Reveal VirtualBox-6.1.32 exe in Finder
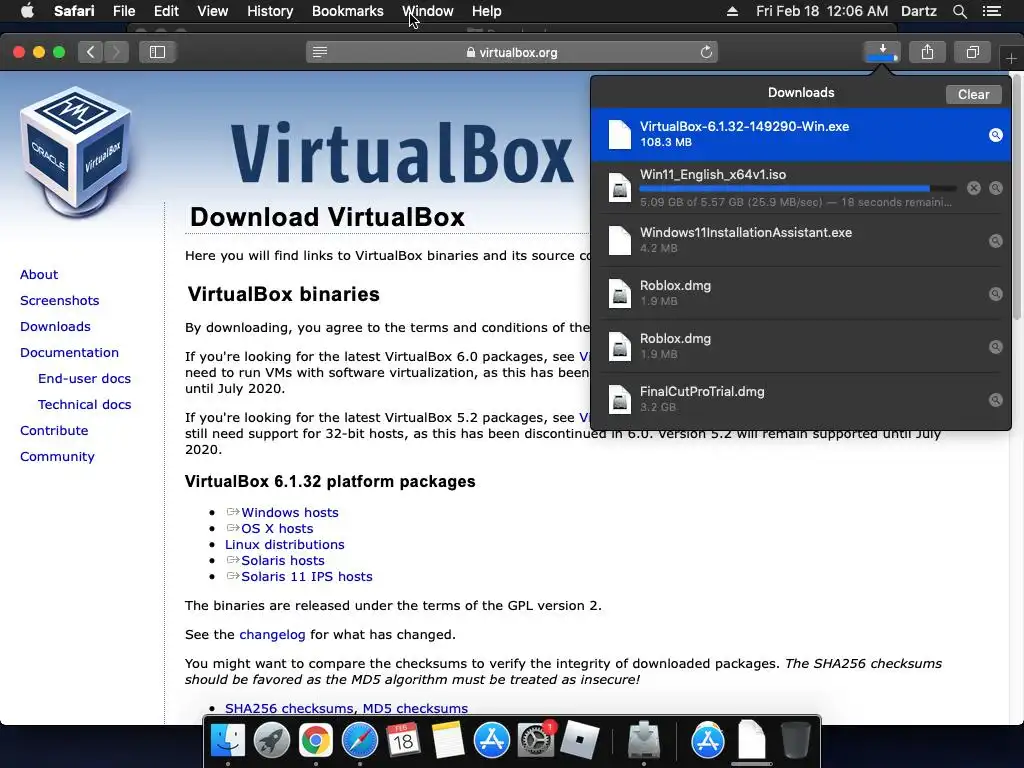The height and width of the screenshot is (768, 1024). pos(995,135)
